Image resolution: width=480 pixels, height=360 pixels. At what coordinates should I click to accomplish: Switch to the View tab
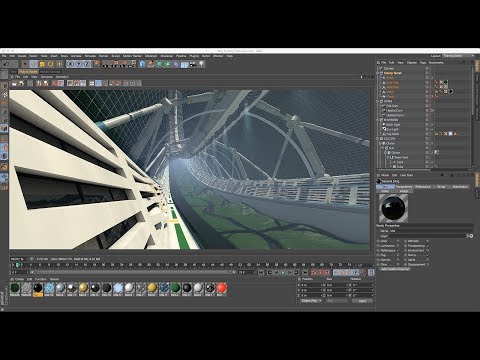click(x=13, y=72)
